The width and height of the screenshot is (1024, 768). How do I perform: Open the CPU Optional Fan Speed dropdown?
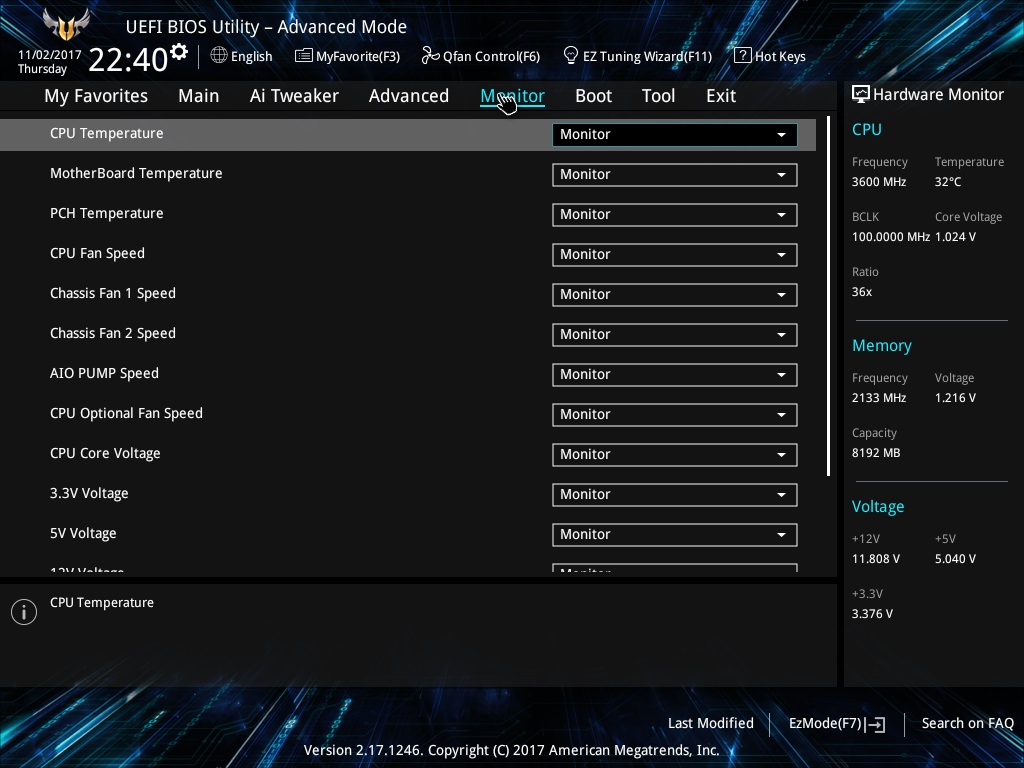click(x=675, y=415)
